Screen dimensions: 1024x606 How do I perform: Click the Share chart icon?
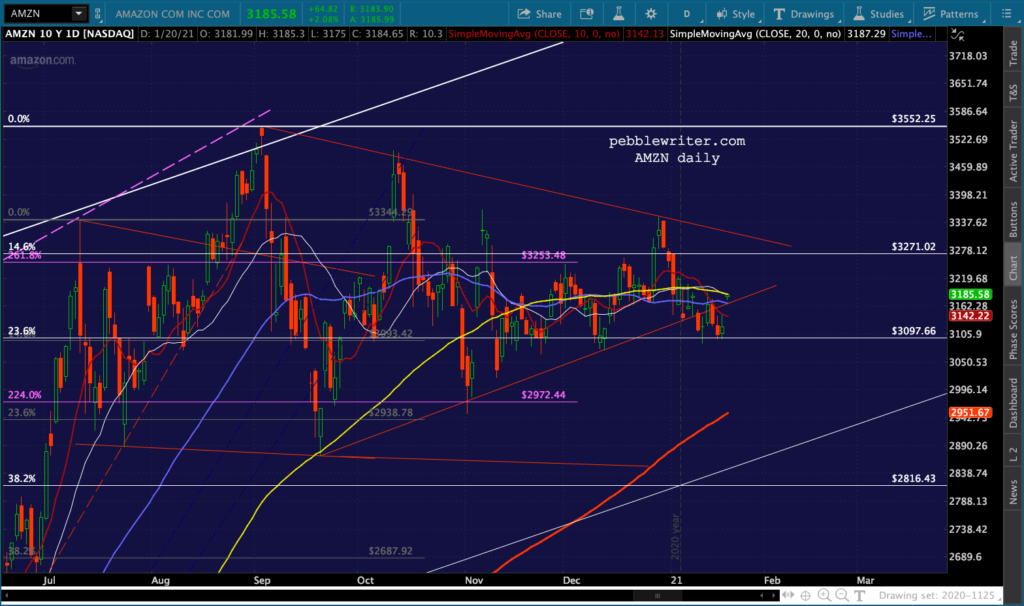tap(539, 14)
